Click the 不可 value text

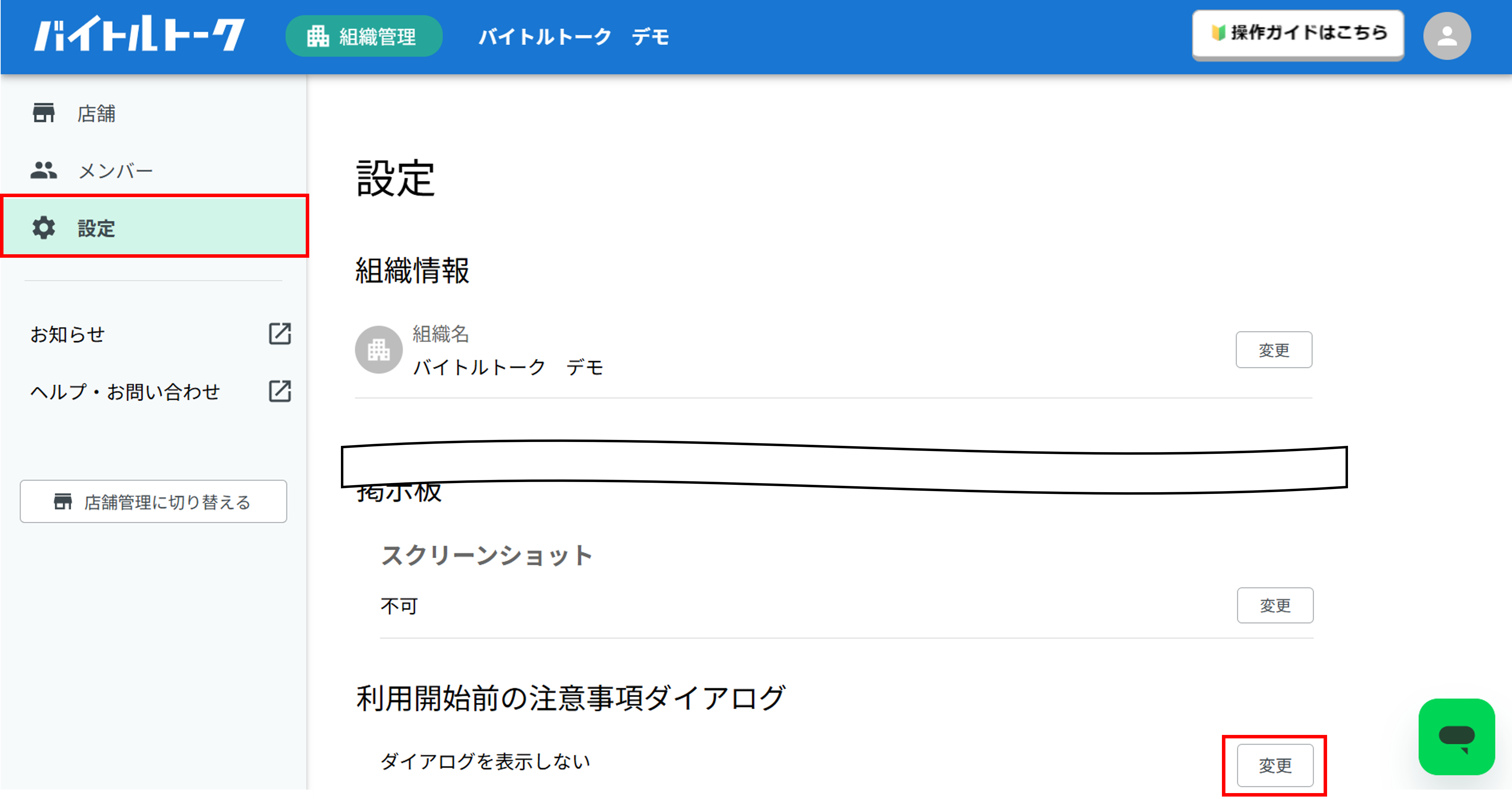tap(400, 605)
